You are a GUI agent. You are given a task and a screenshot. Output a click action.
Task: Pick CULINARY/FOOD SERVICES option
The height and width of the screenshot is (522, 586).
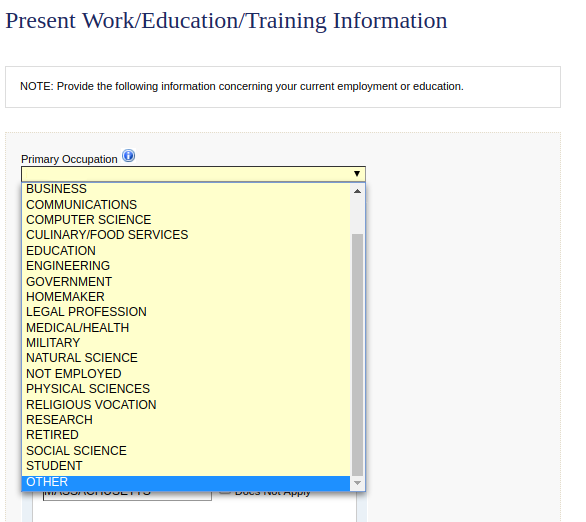click(186, 235)
